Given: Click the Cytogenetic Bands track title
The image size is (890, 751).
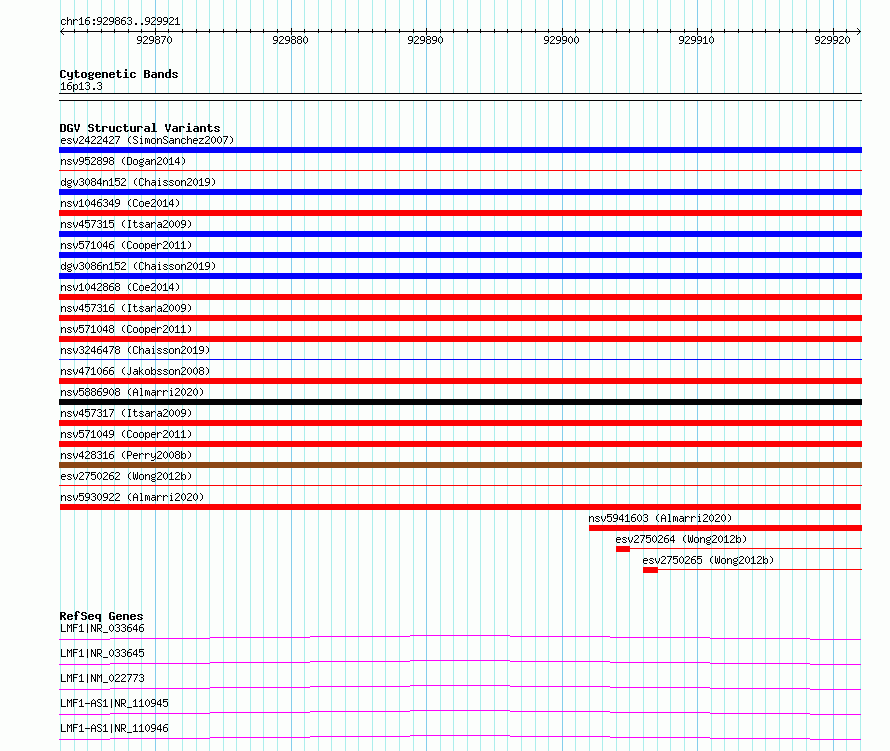Looking at the screenshot, I should tap(119, 74).
